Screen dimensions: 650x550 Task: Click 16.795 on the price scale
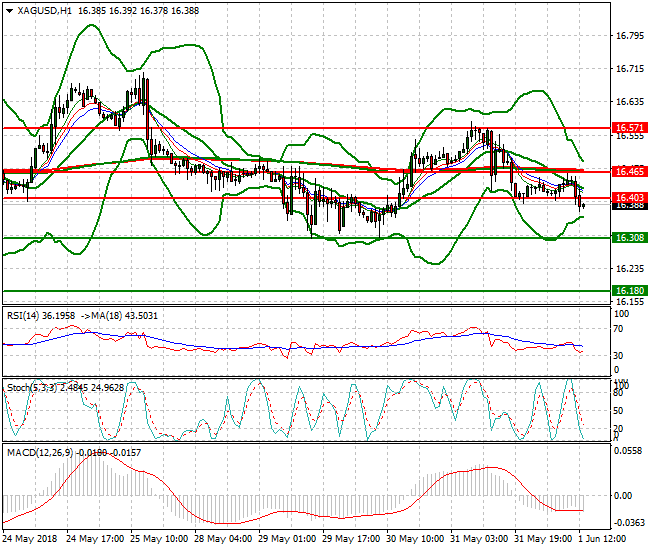[628, 36]
